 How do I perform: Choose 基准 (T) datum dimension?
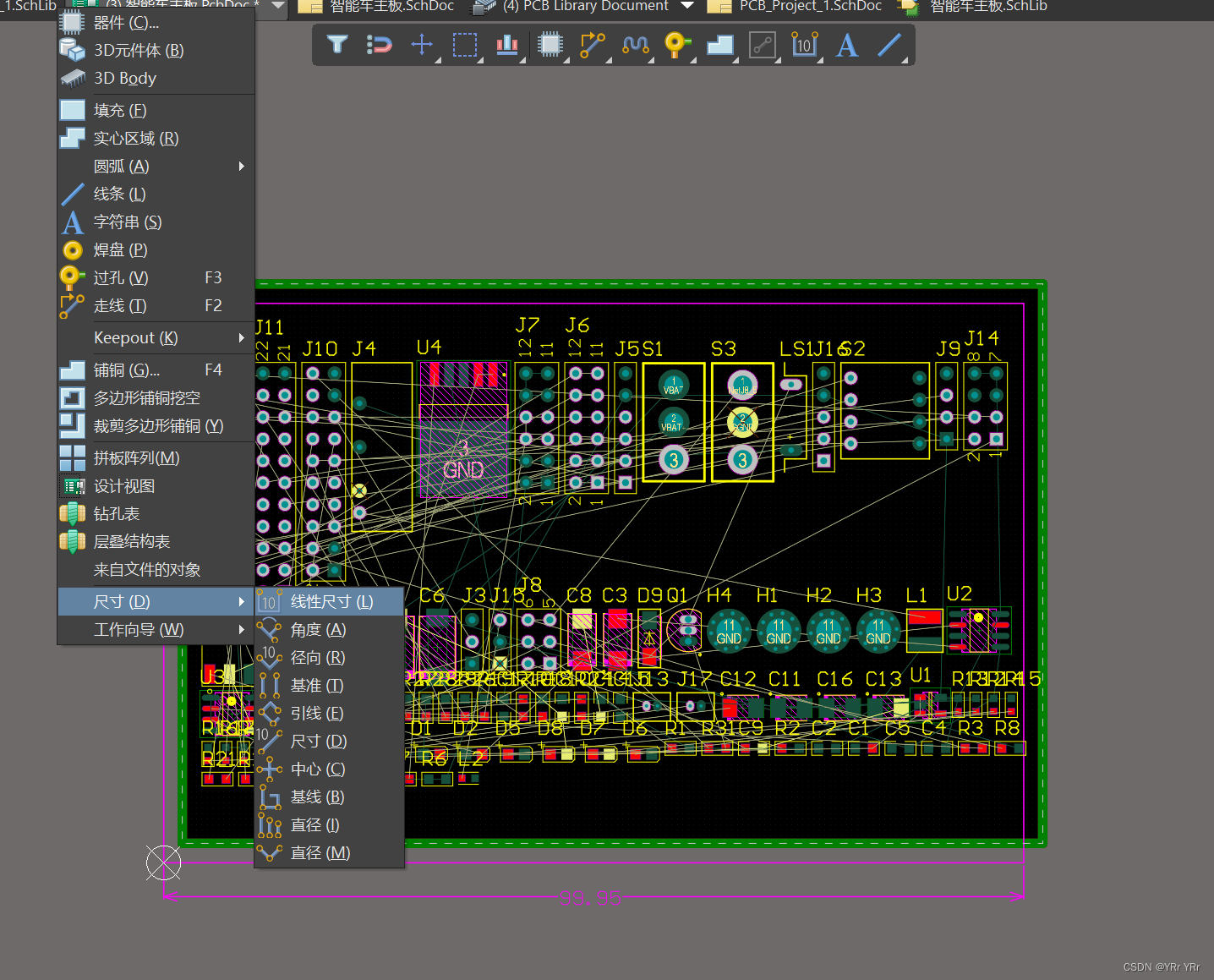pyautogui.click(x=330, y=685)
